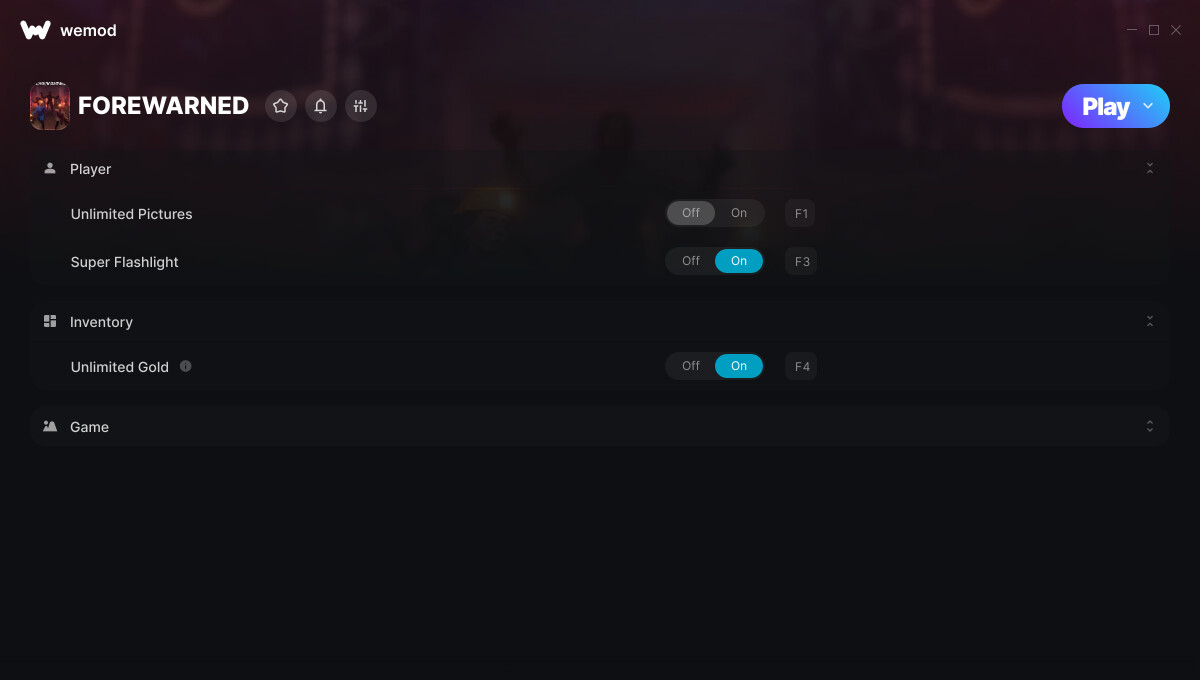
Task: Turn off Unlimited Gold
Action: [691, 366]
